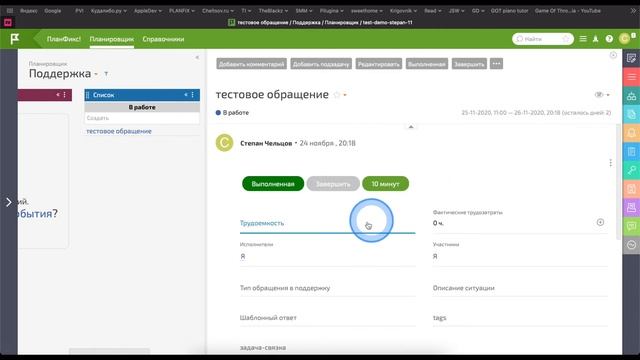
Task: Open the orange dropdown arrow after title star
Action: point(345,95)
